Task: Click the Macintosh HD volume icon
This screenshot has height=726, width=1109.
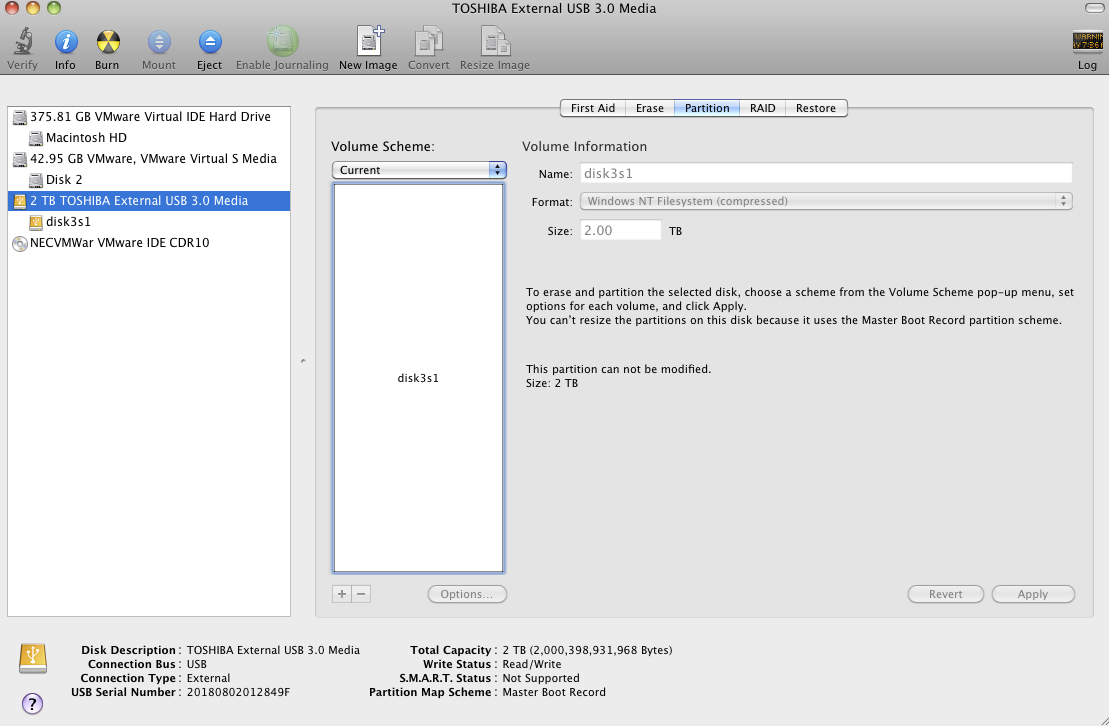Action: 35,139
